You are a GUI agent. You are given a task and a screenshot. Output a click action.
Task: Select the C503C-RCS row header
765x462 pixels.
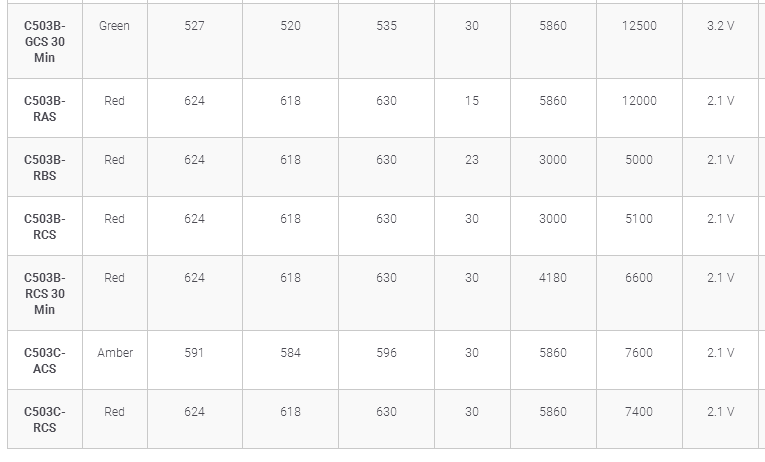click(x=44, y=419)
